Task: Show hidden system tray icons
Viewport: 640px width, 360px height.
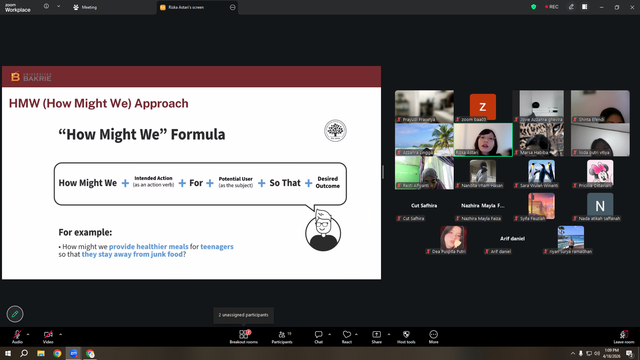Action: click(x=573, y=353)
